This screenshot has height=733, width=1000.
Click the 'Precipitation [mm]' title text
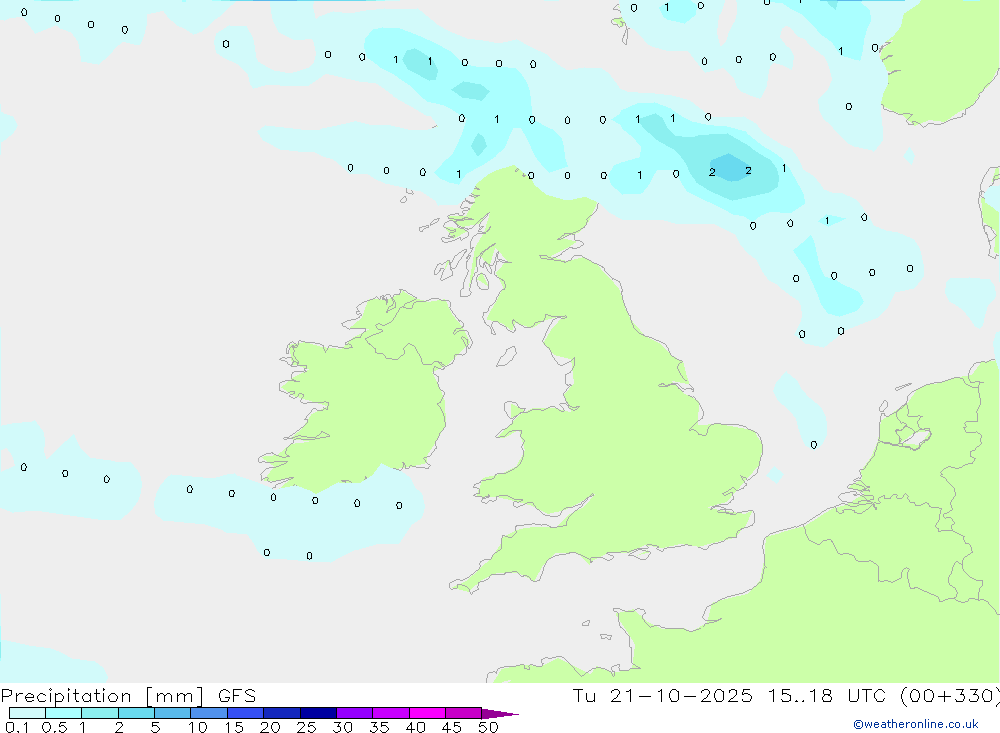[102, 696]
